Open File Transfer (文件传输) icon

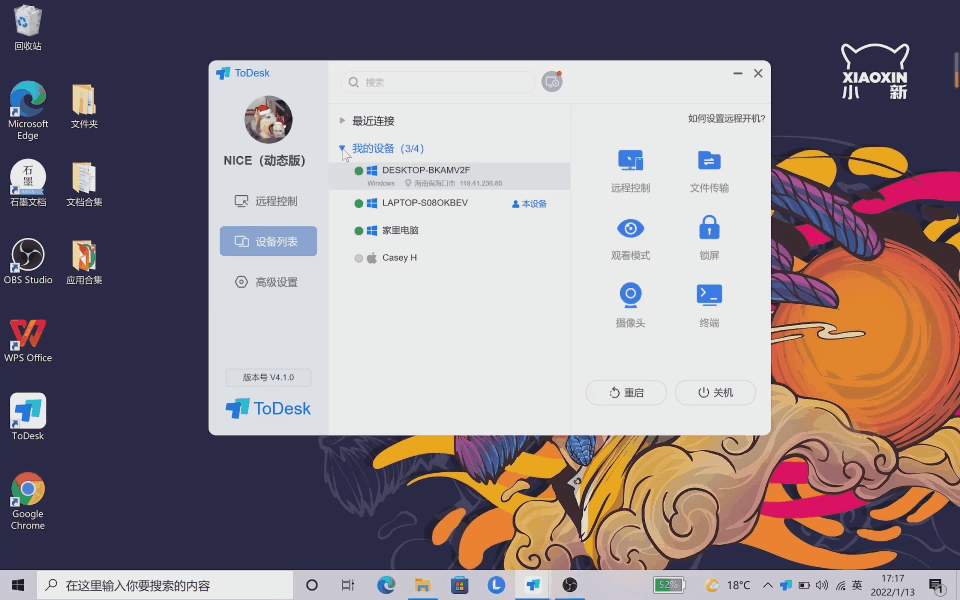tap(709, 161)
